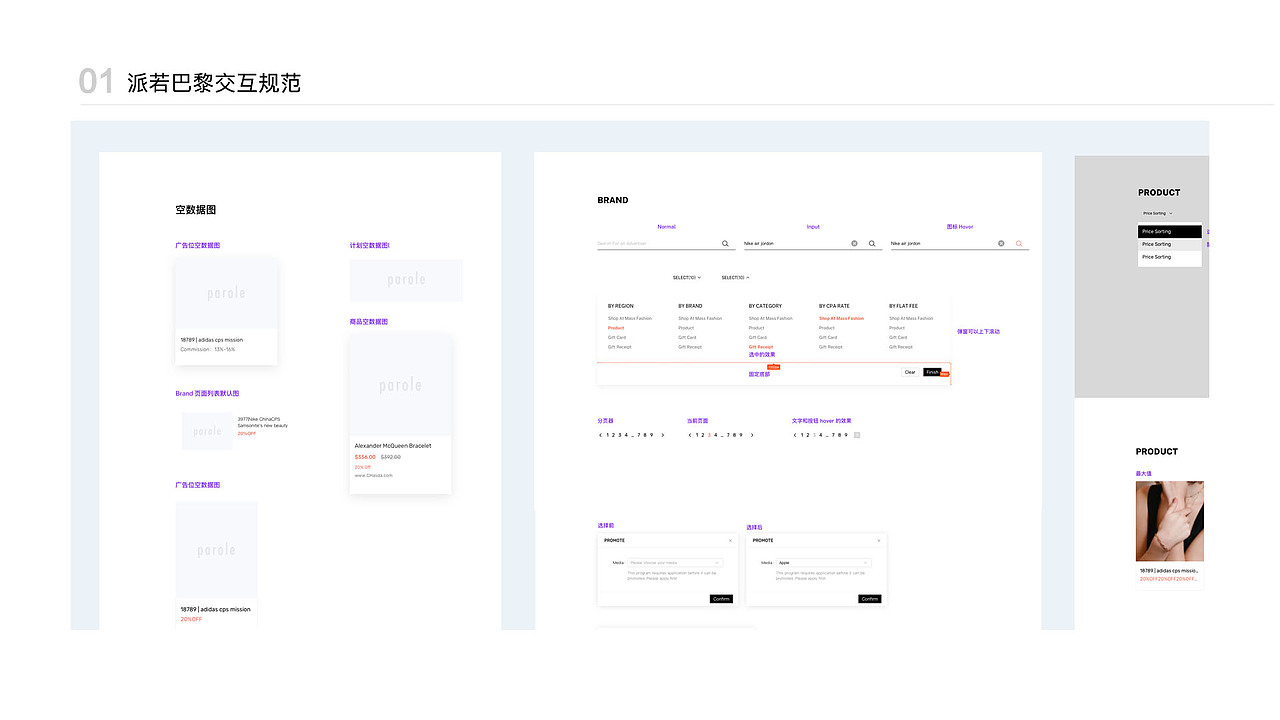Click the 'BY CPA RATE' column heading
Screen dimensions: 1280x720
(834, 306)
